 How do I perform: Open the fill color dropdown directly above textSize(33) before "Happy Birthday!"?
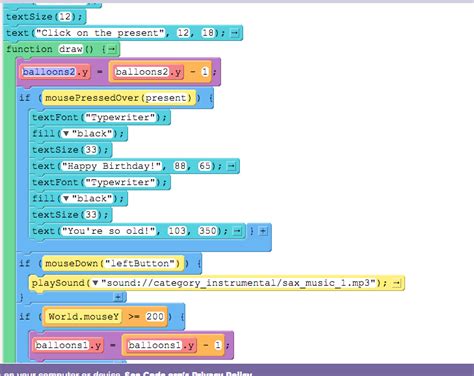(x=66, y=134)
